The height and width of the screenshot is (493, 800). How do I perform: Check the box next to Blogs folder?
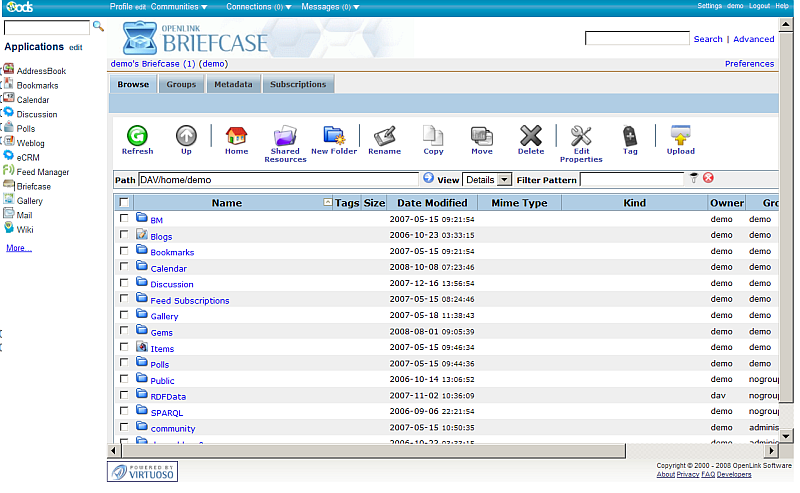tap(124, 235)
